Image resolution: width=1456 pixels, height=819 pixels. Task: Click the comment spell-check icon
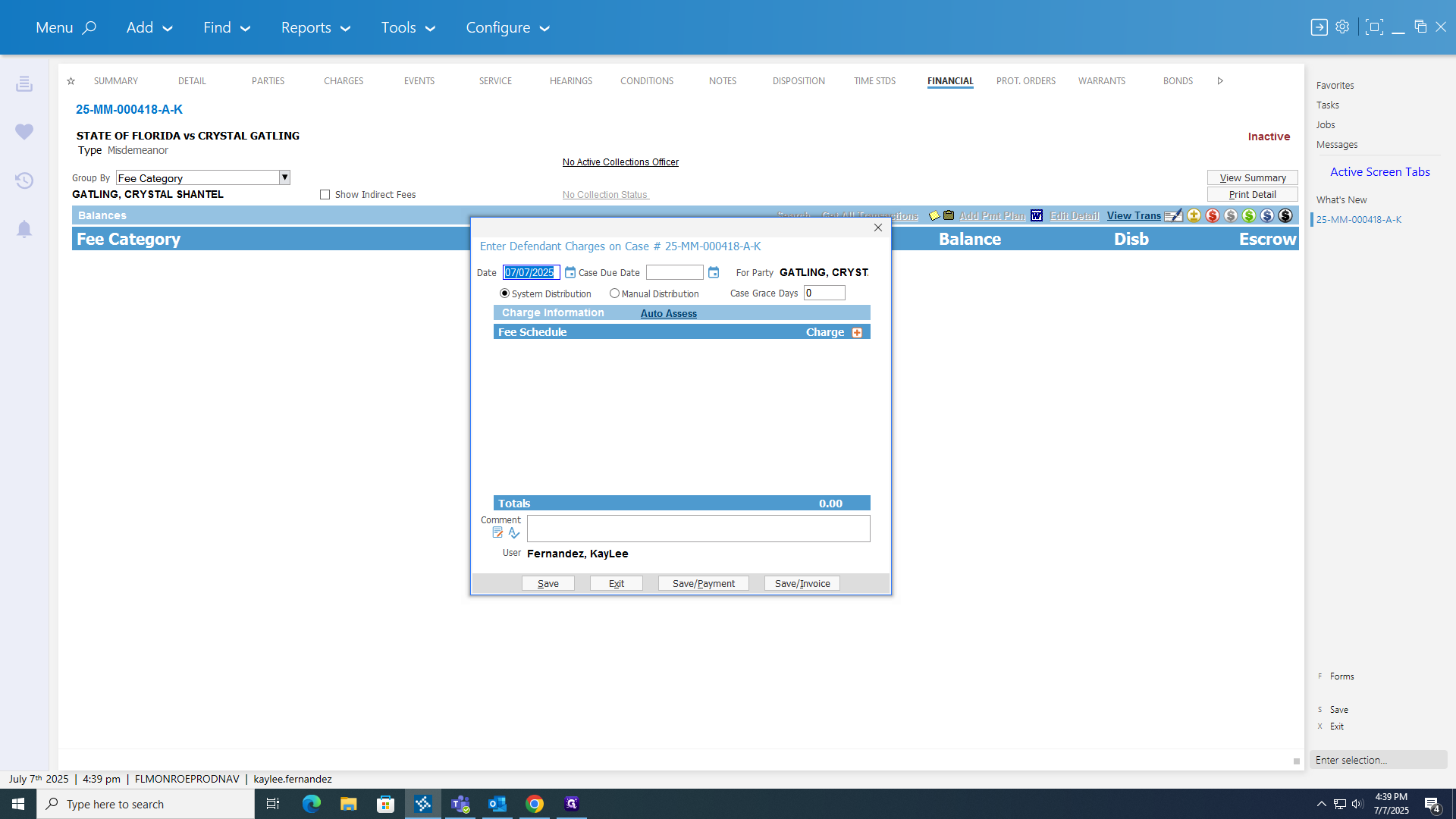(514, 533)
